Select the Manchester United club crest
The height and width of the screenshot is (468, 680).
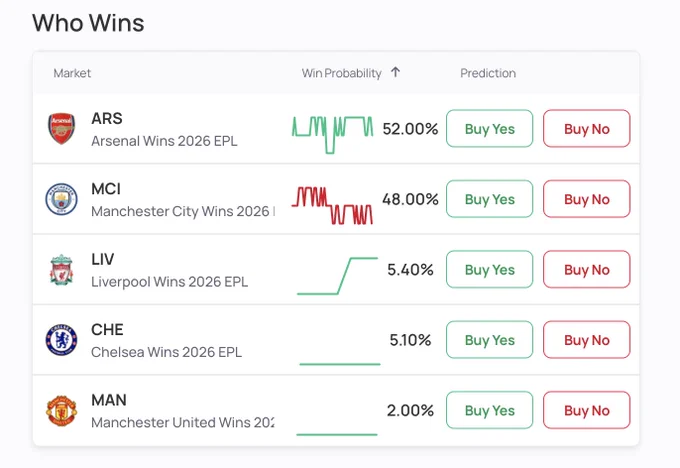click(x=61, y=410)
